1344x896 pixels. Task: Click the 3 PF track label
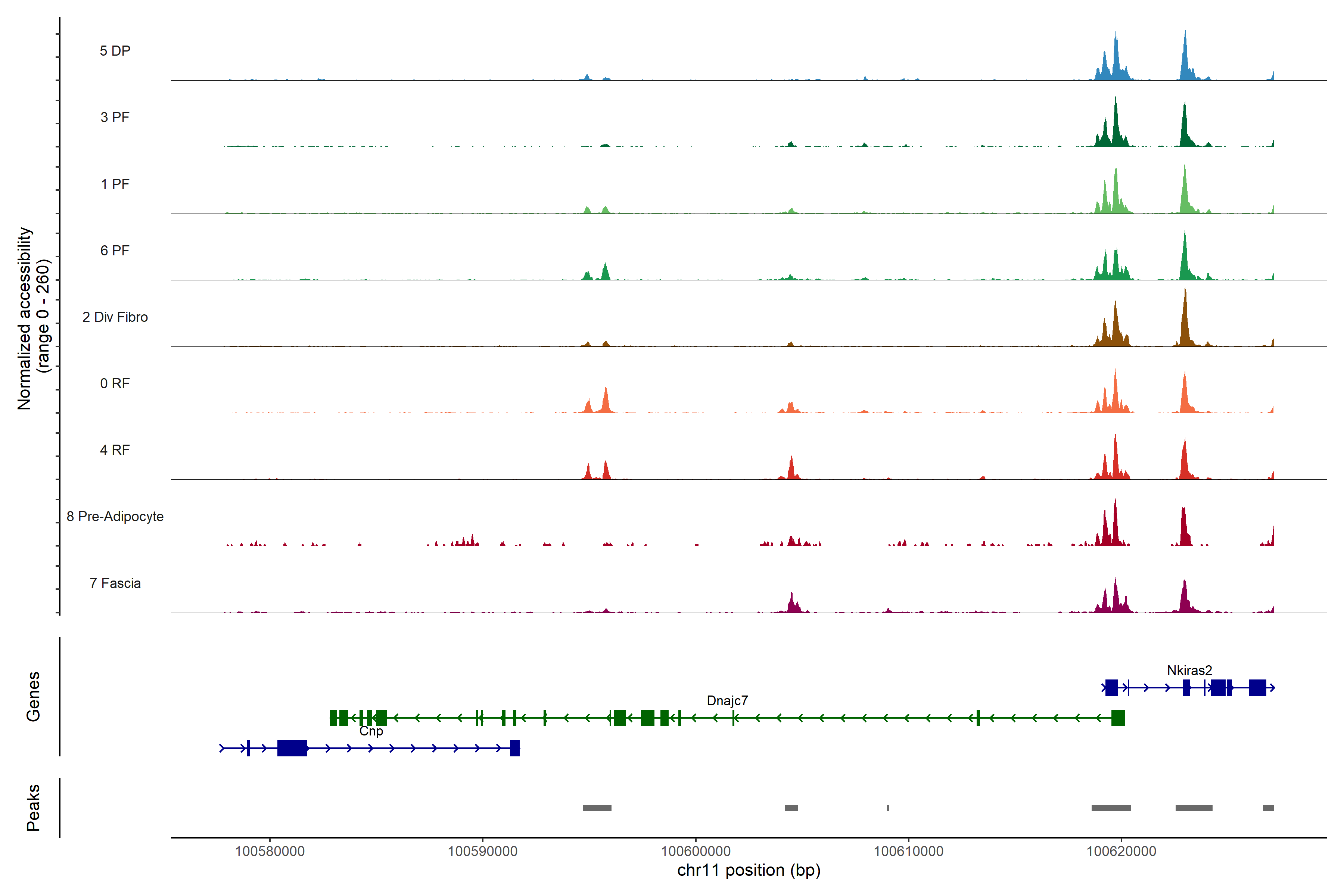115,117
